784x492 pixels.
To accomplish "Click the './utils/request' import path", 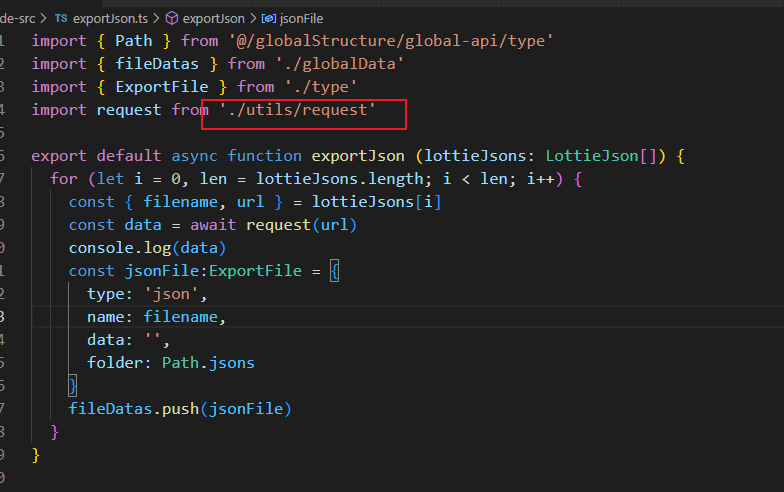I will [298, 110].
